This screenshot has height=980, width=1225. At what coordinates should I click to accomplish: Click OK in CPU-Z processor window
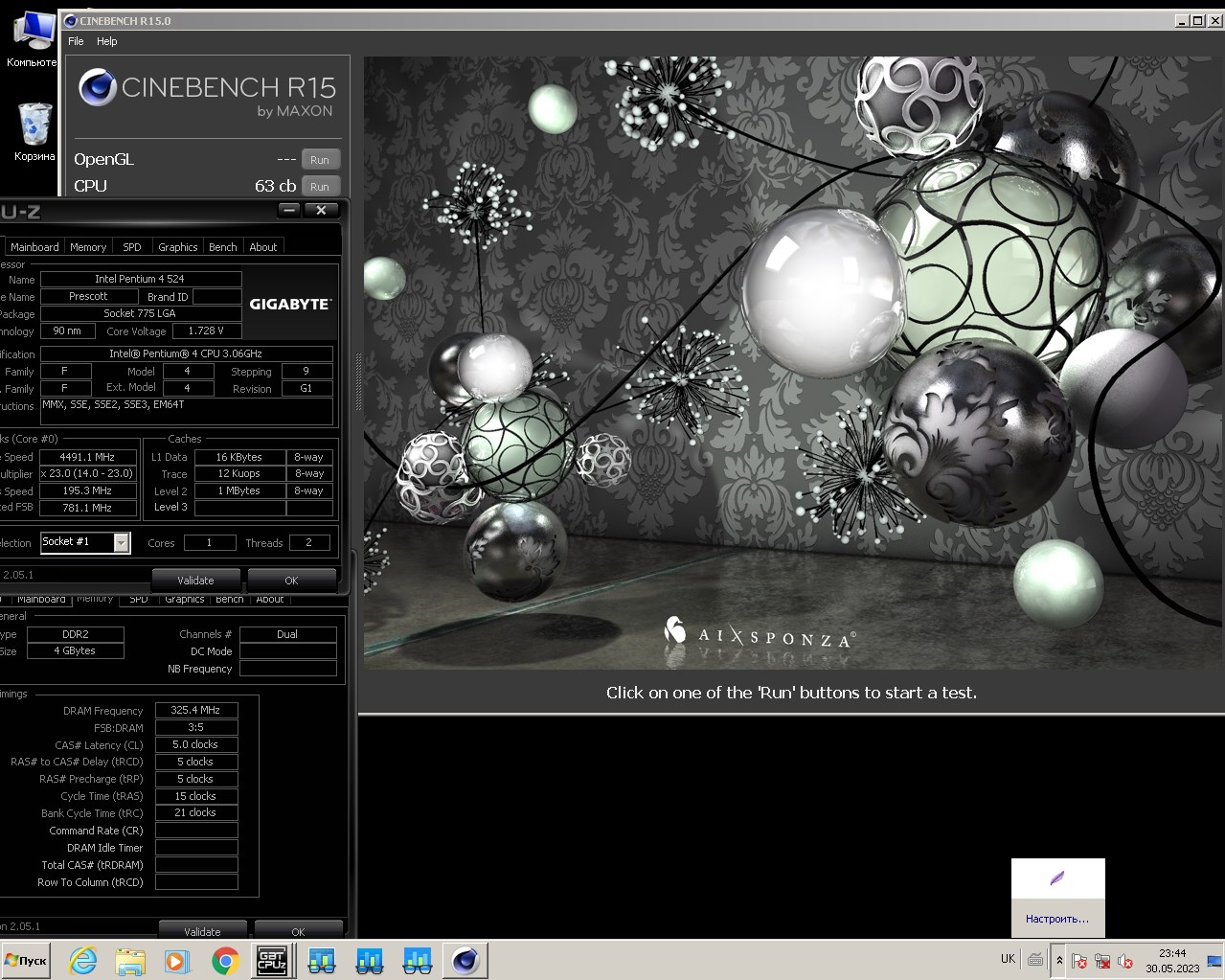[x=291, y=581]
